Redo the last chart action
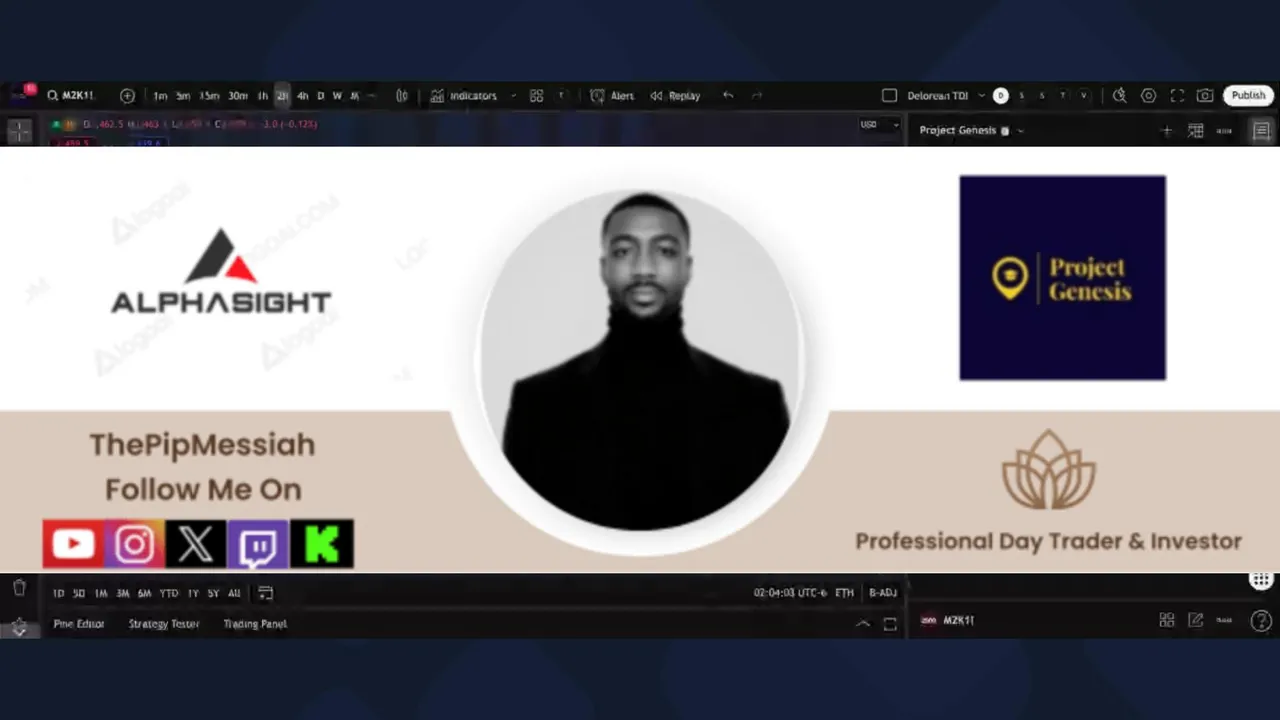This screenshot has width=1280, height=720. [x=757, y=96]
